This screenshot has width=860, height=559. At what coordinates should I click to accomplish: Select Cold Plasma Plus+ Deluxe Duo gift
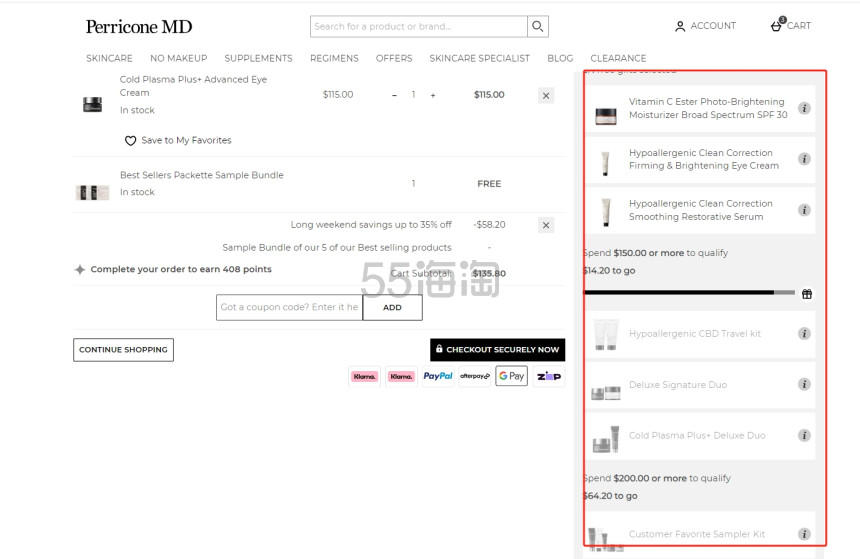tap(700, 436)
